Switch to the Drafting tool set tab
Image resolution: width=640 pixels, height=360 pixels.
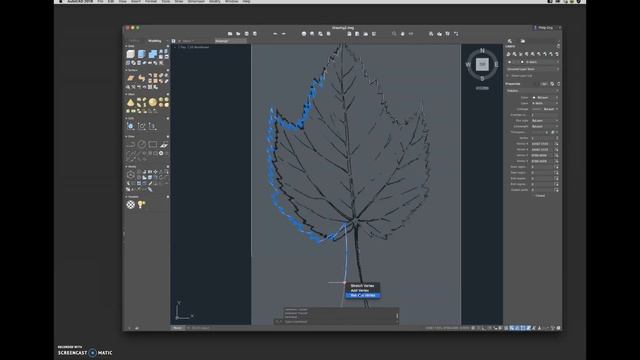point(134,41)
